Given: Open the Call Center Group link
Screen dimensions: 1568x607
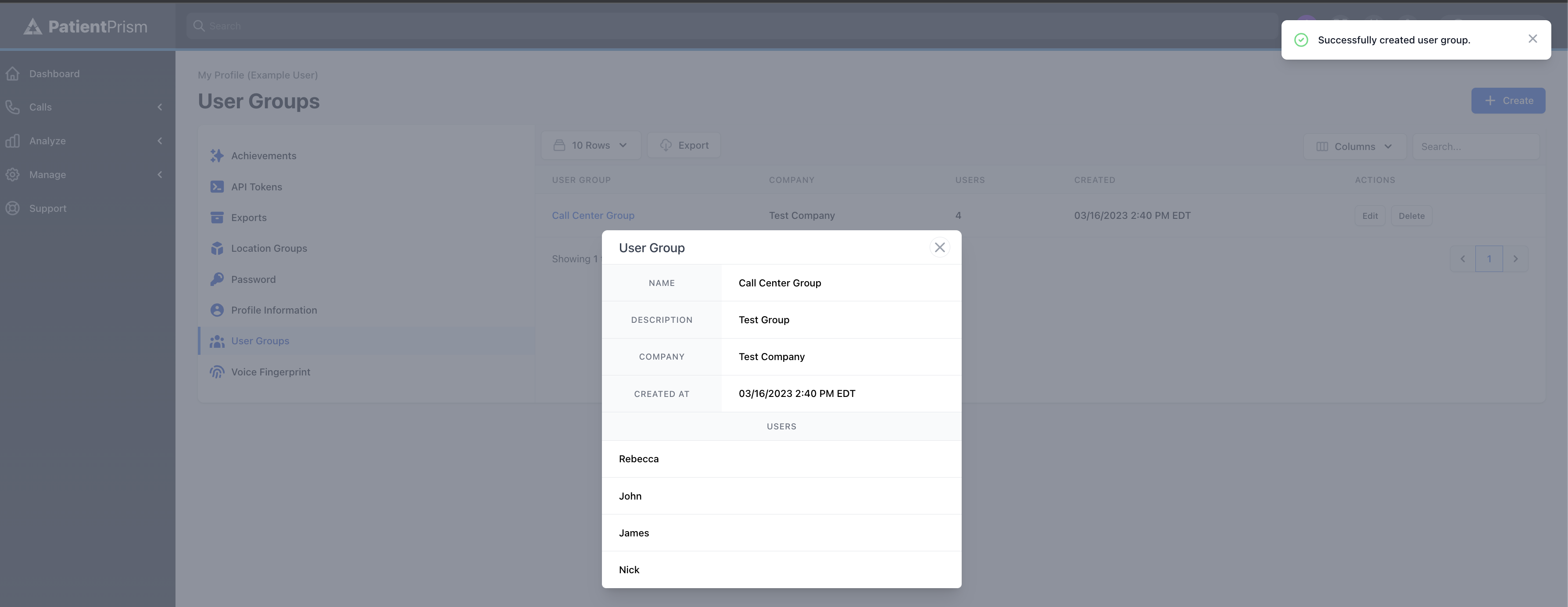Looking at the screenshot, I should click(593, 215).
